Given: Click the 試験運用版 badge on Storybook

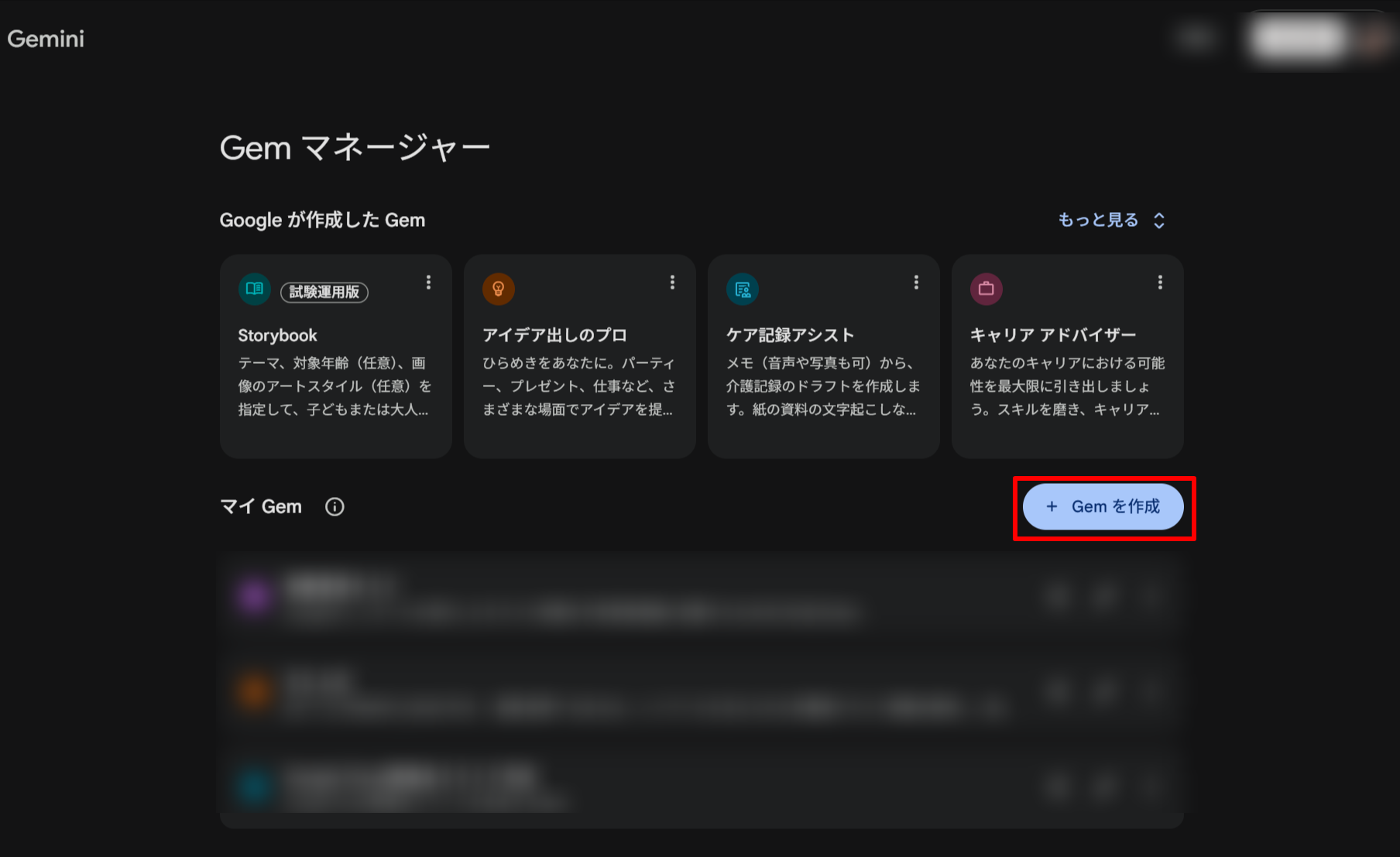Looking at the screenshot, I should coord(324,292).
